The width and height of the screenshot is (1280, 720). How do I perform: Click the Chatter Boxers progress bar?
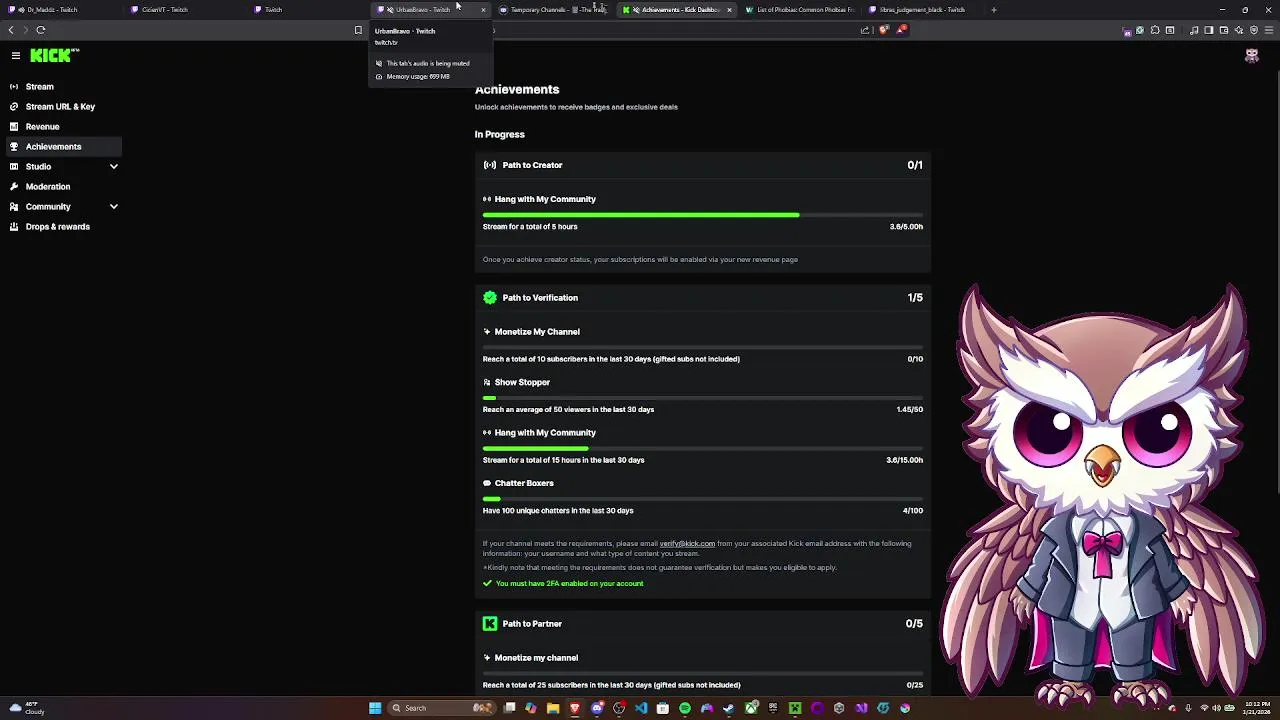(702, 499)
